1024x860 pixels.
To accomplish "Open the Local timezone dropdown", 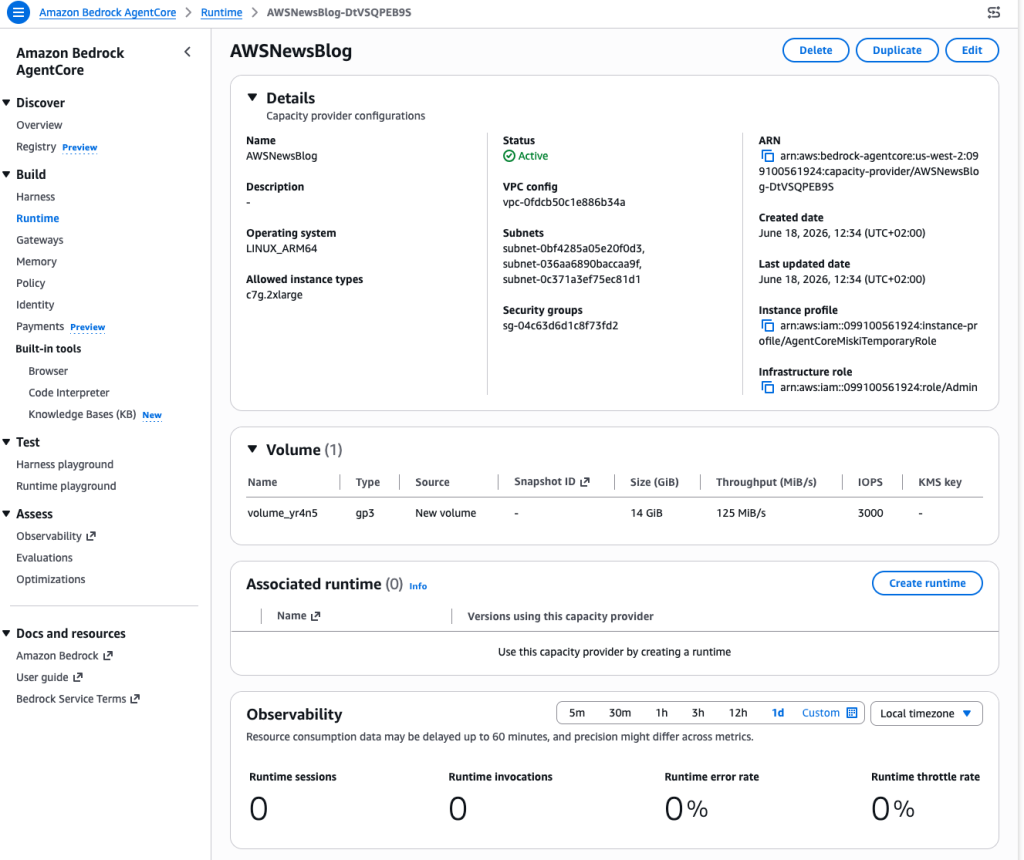I will 926,713.
